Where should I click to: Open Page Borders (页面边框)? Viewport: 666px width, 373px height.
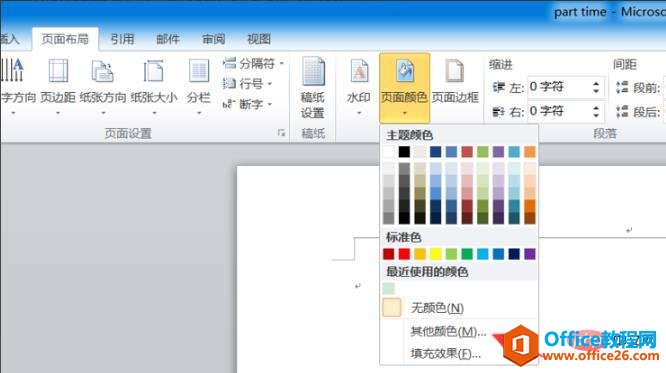(455, 81)
